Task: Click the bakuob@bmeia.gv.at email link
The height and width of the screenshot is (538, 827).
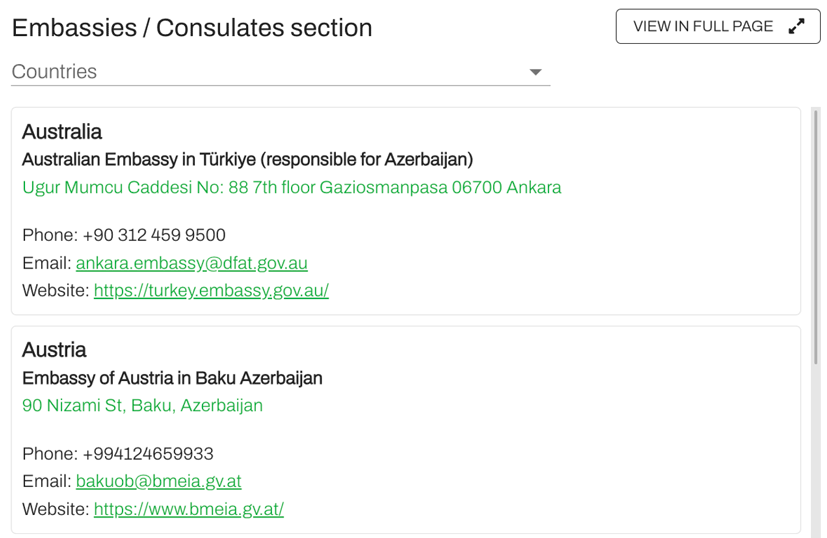Action: click(x=158, y=481)
